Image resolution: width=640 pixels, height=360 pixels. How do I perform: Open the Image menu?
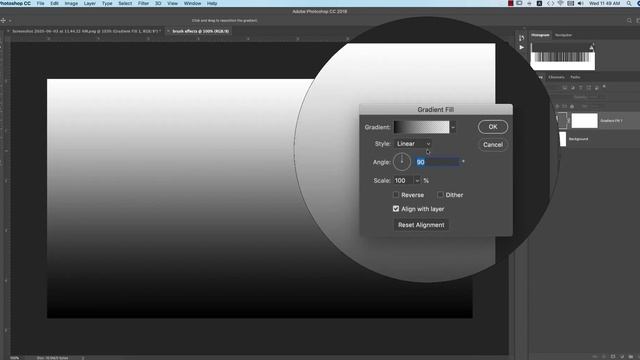tap(71, 3)
